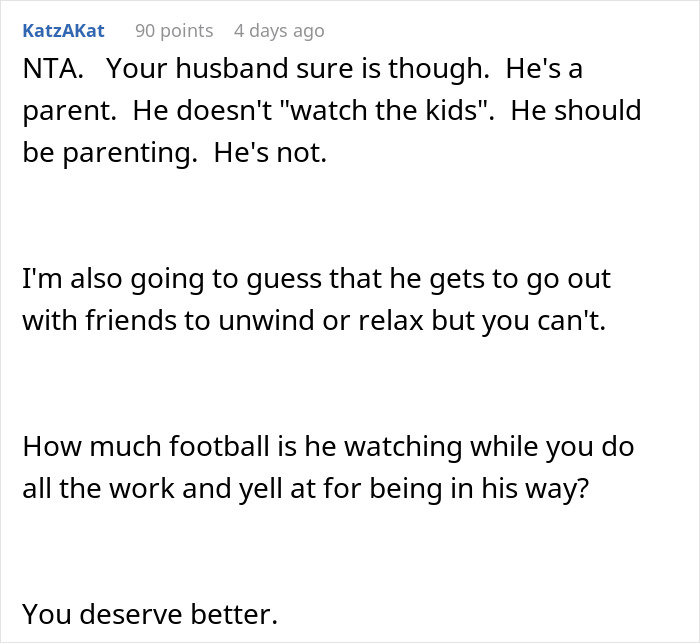The width and height of the screenshot is (700, 643).
Task: Open the KatzAKat user profile link
Action: click(62, 31)
